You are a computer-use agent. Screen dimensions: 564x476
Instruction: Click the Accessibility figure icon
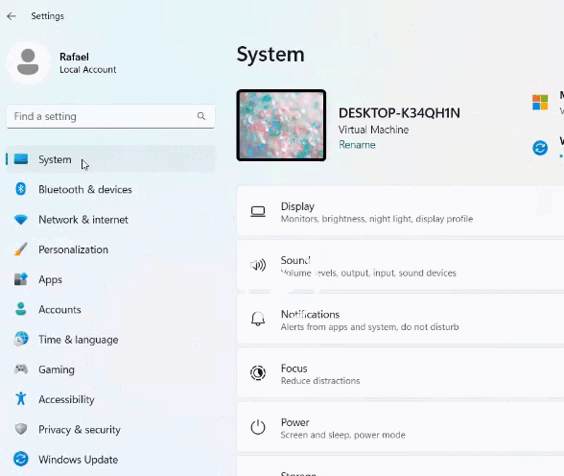pyautogui.click(x=21, y=399)
